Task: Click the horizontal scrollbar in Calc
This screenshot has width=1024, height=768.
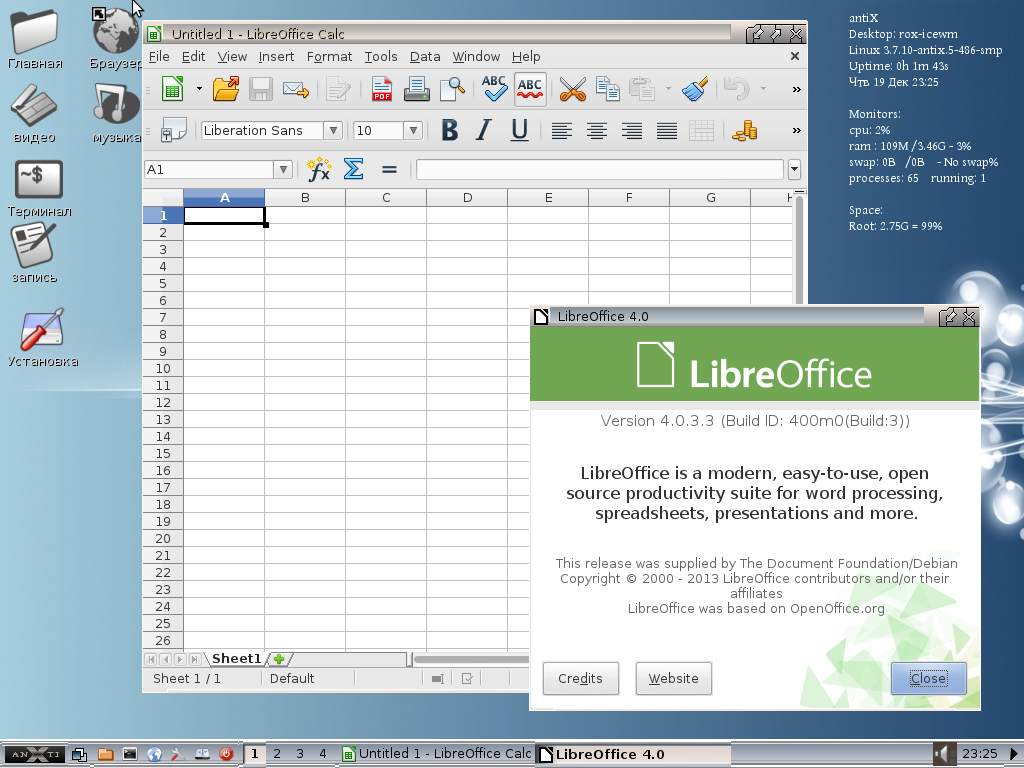Action: 470,660
